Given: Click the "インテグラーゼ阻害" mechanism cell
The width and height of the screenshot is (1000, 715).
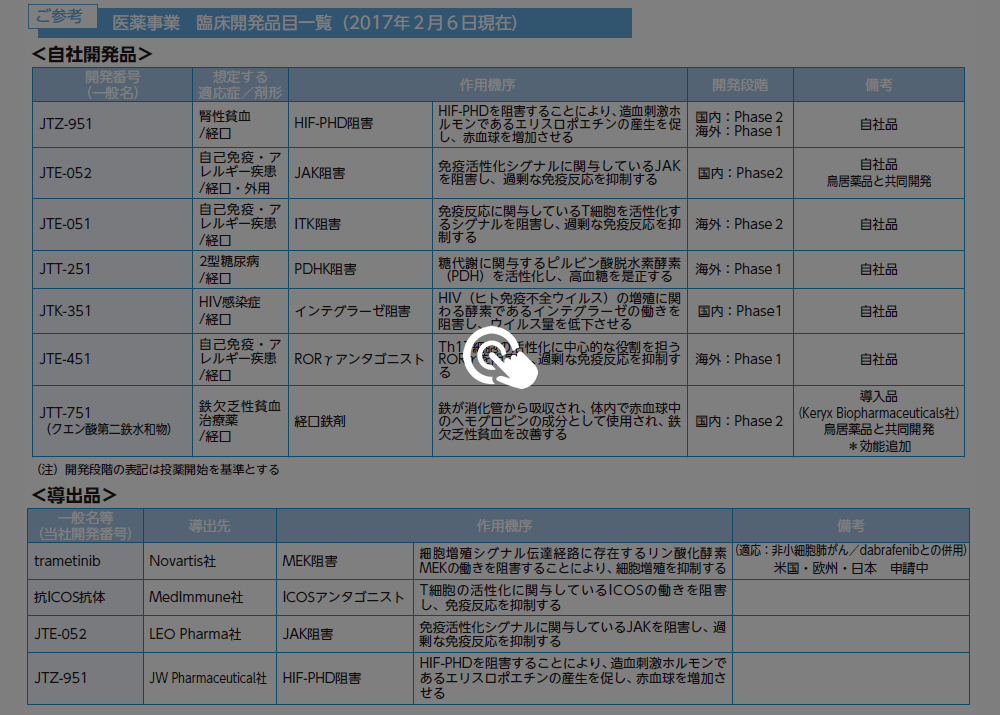Looking at the screenshot, I should tap(360, 311).
